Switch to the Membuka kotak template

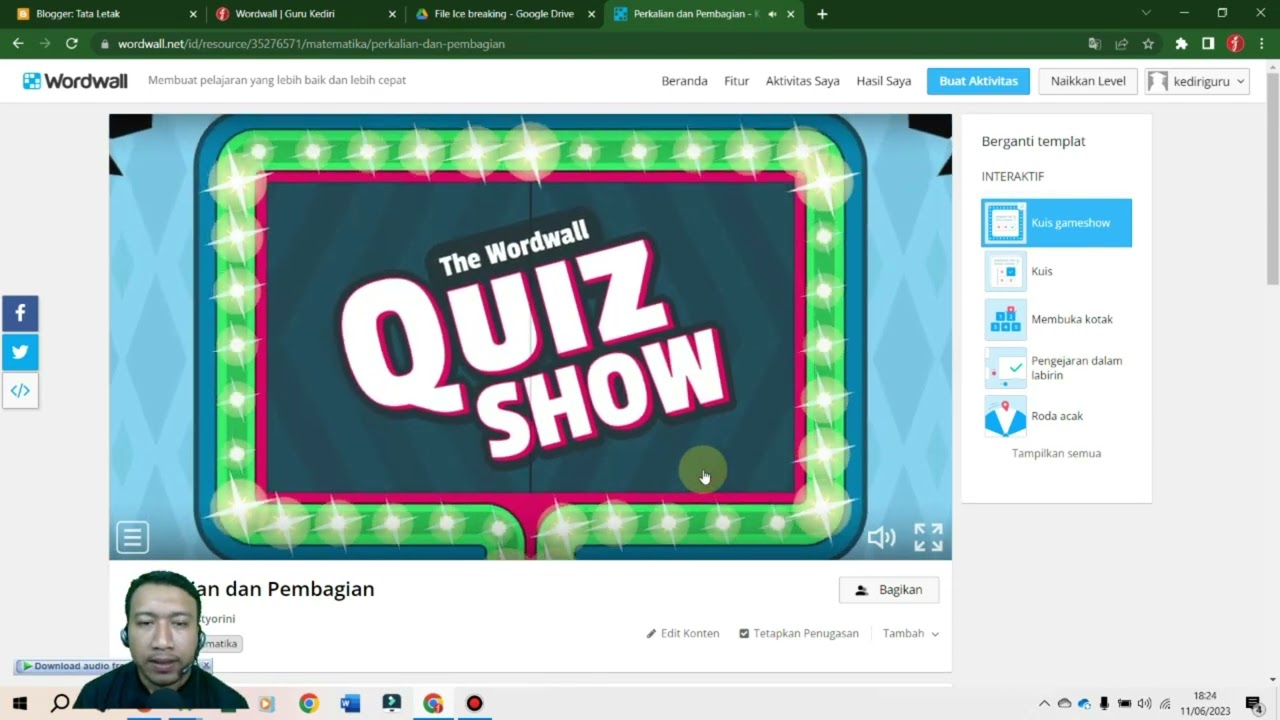click(x=1057, y=319)
